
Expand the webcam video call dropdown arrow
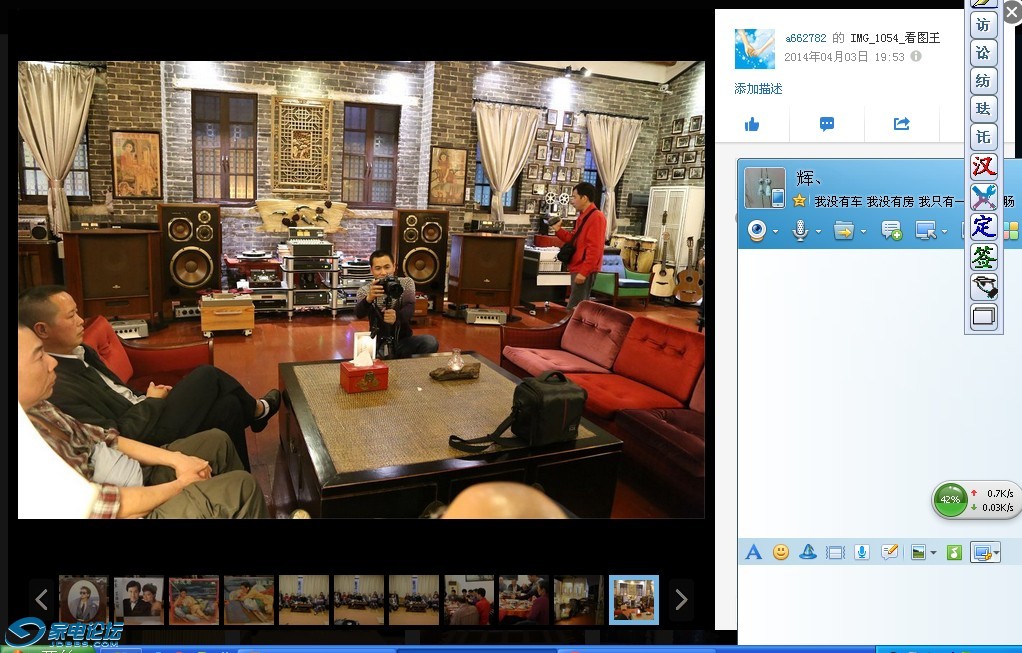(x=776, y=232)
